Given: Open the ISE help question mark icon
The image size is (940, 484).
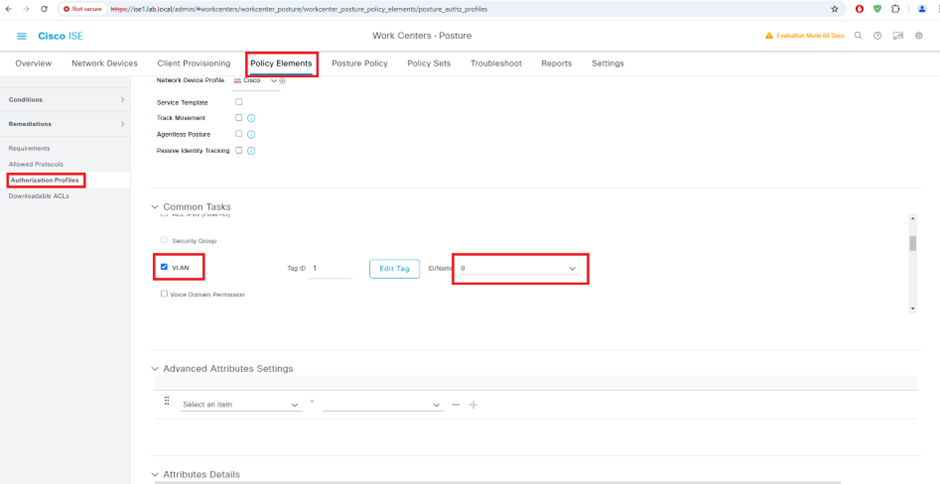Looking at the screenshot, I should [878, 36].
